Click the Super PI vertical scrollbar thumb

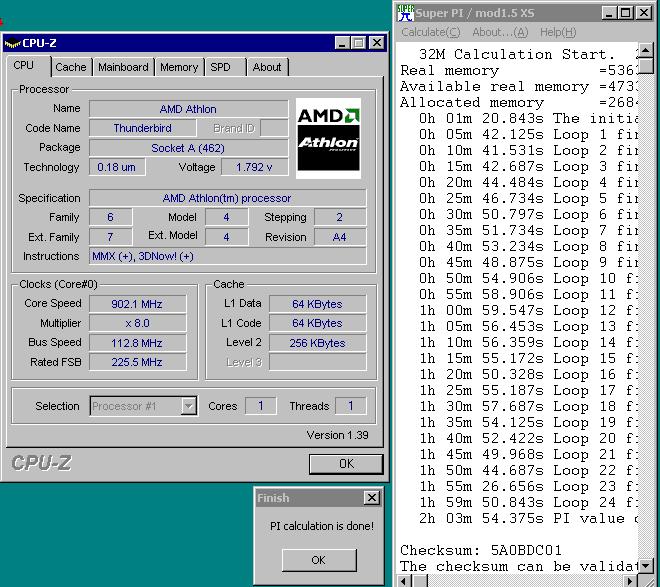pos(646,66)
